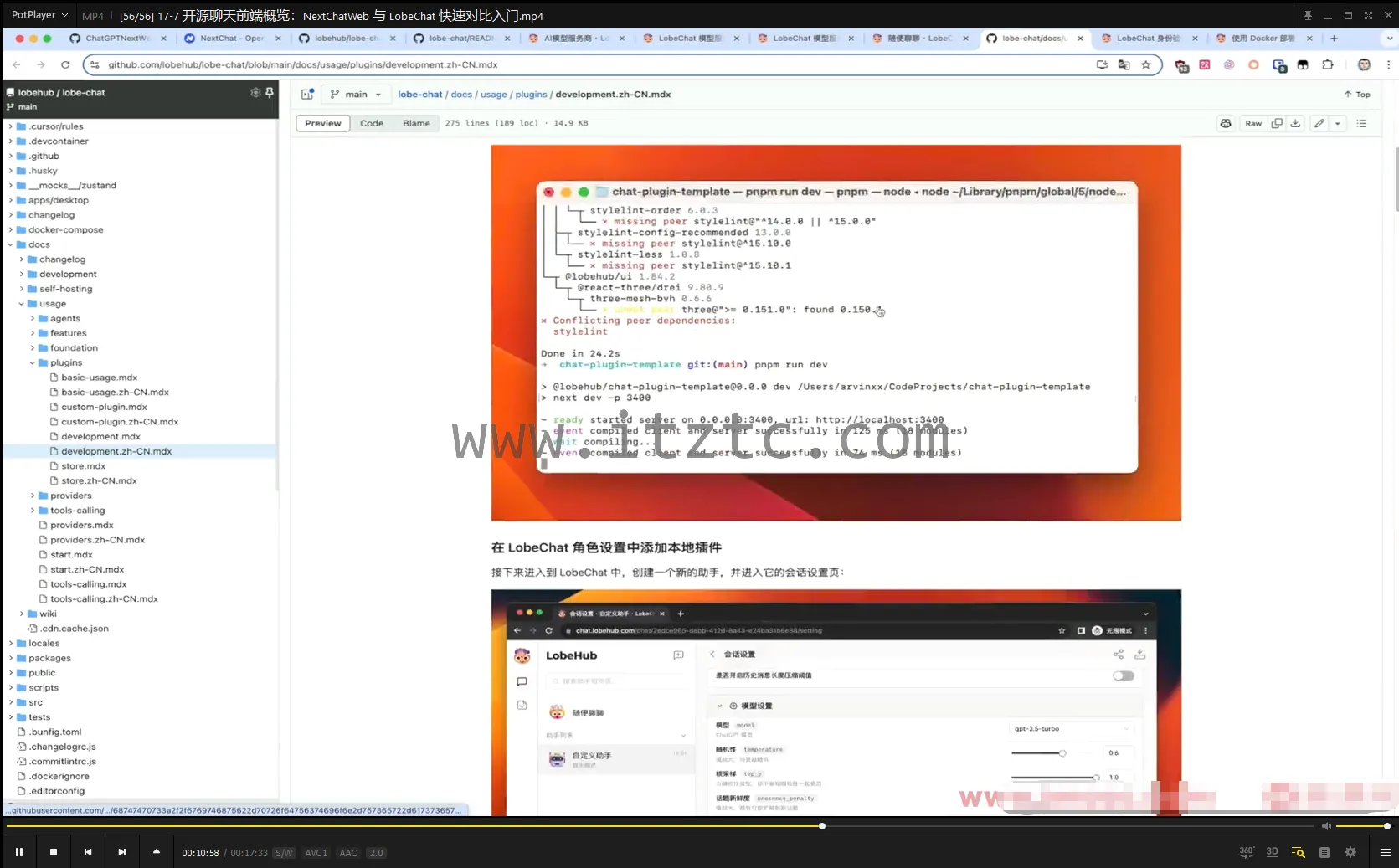Edit the file with the pencil icon
This screenshot has width=1399, height=868.
[1320, 123]
